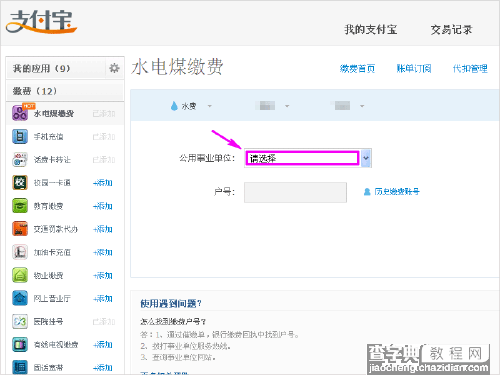
Task: Select the 手机充值 sidebar label
Action: (x=48, y=137)
